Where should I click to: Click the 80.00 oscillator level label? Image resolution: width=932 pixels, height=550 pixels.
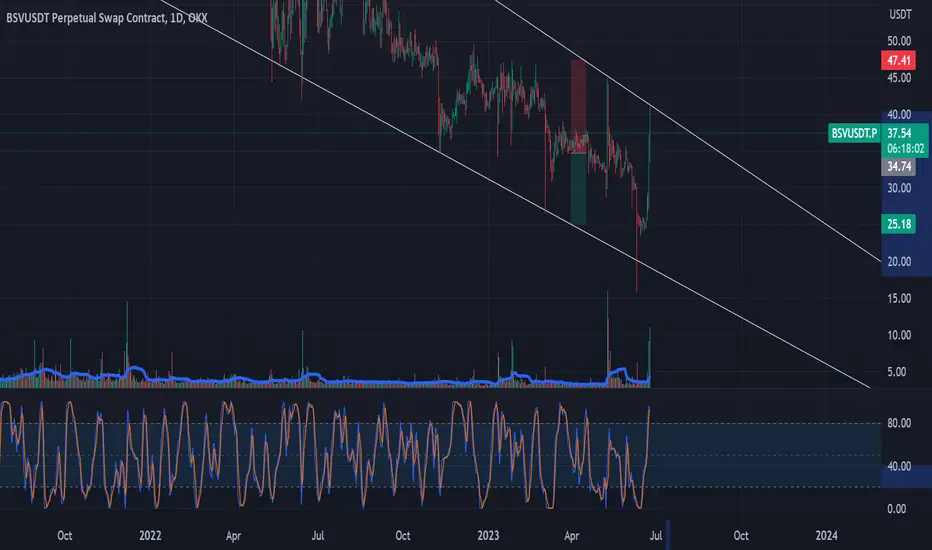click(x=899, y=423)
